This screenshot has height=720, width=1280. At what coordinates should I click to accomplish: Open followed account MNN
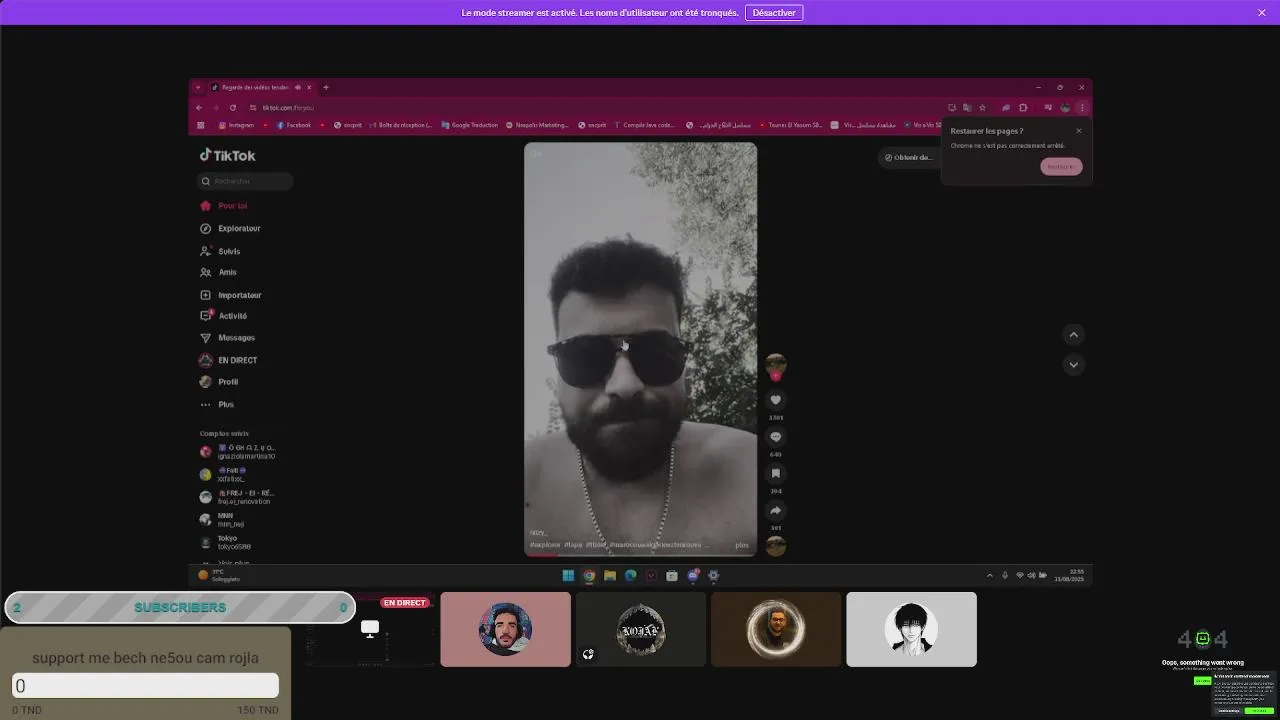(x=222, y=520)
